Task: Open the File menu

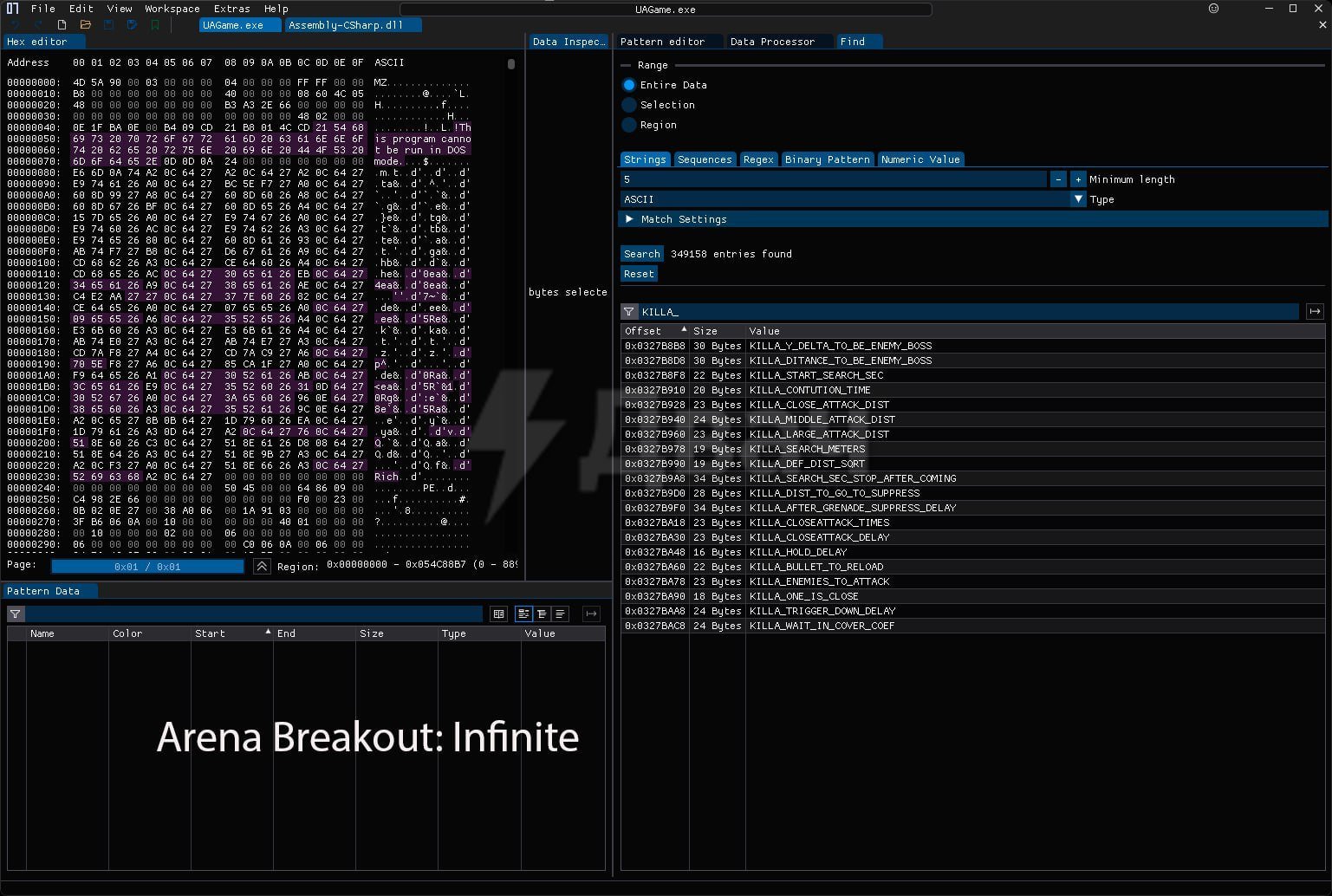Action: [x=42, y=9]
